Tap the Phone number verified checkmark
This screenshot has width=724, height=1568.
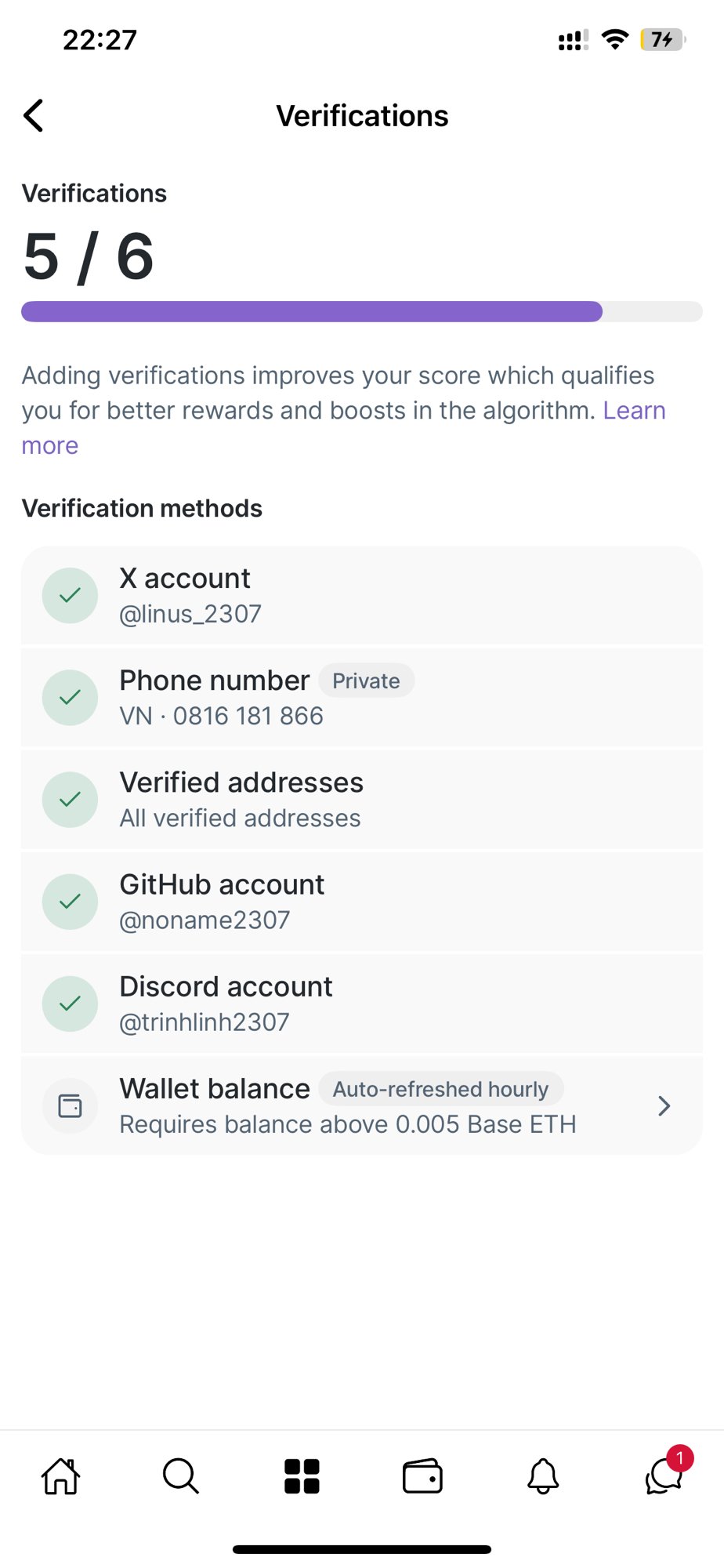(71, 697)
